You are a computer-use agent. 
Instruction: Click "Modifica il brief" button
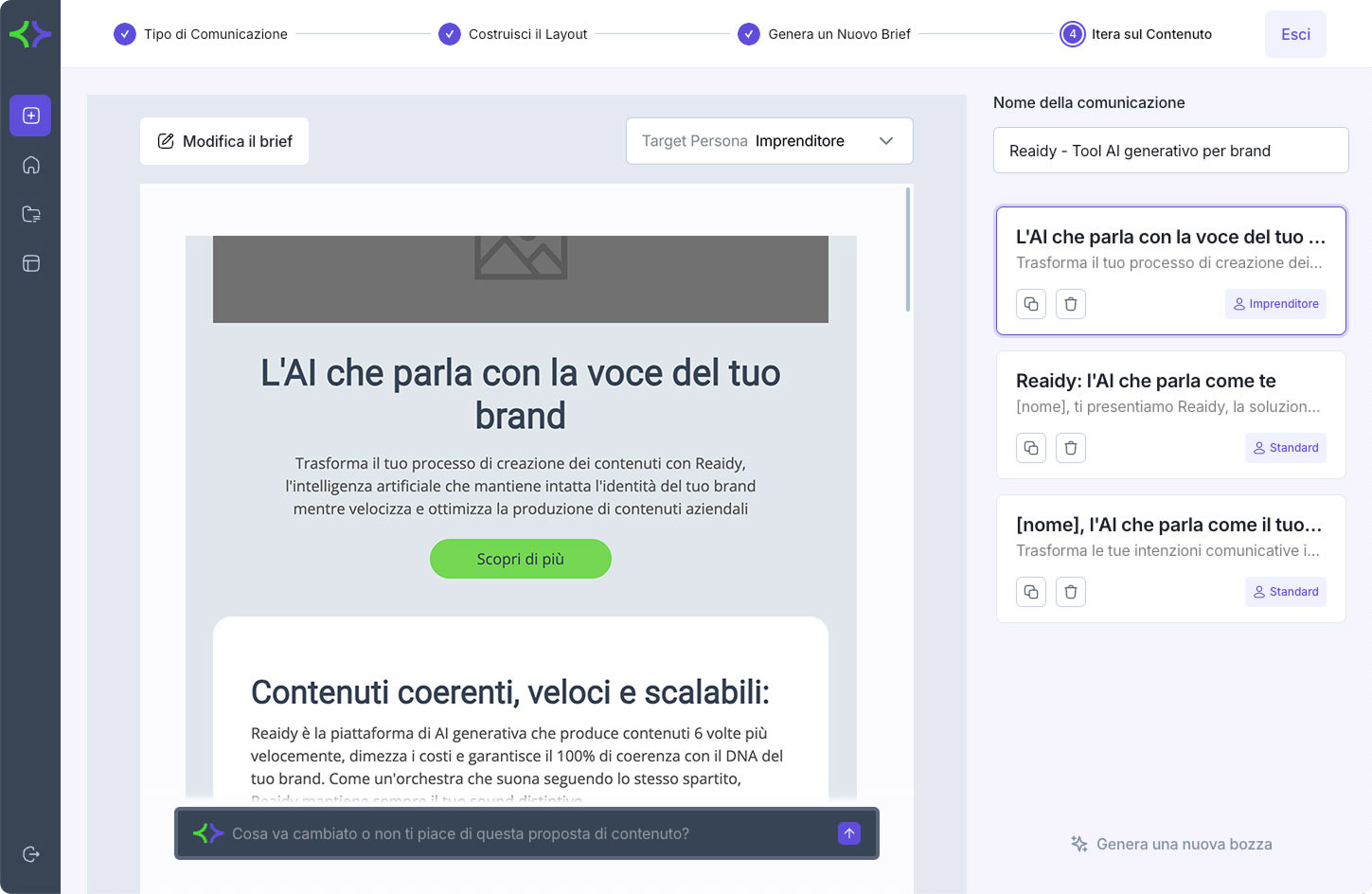pos(224,141)
